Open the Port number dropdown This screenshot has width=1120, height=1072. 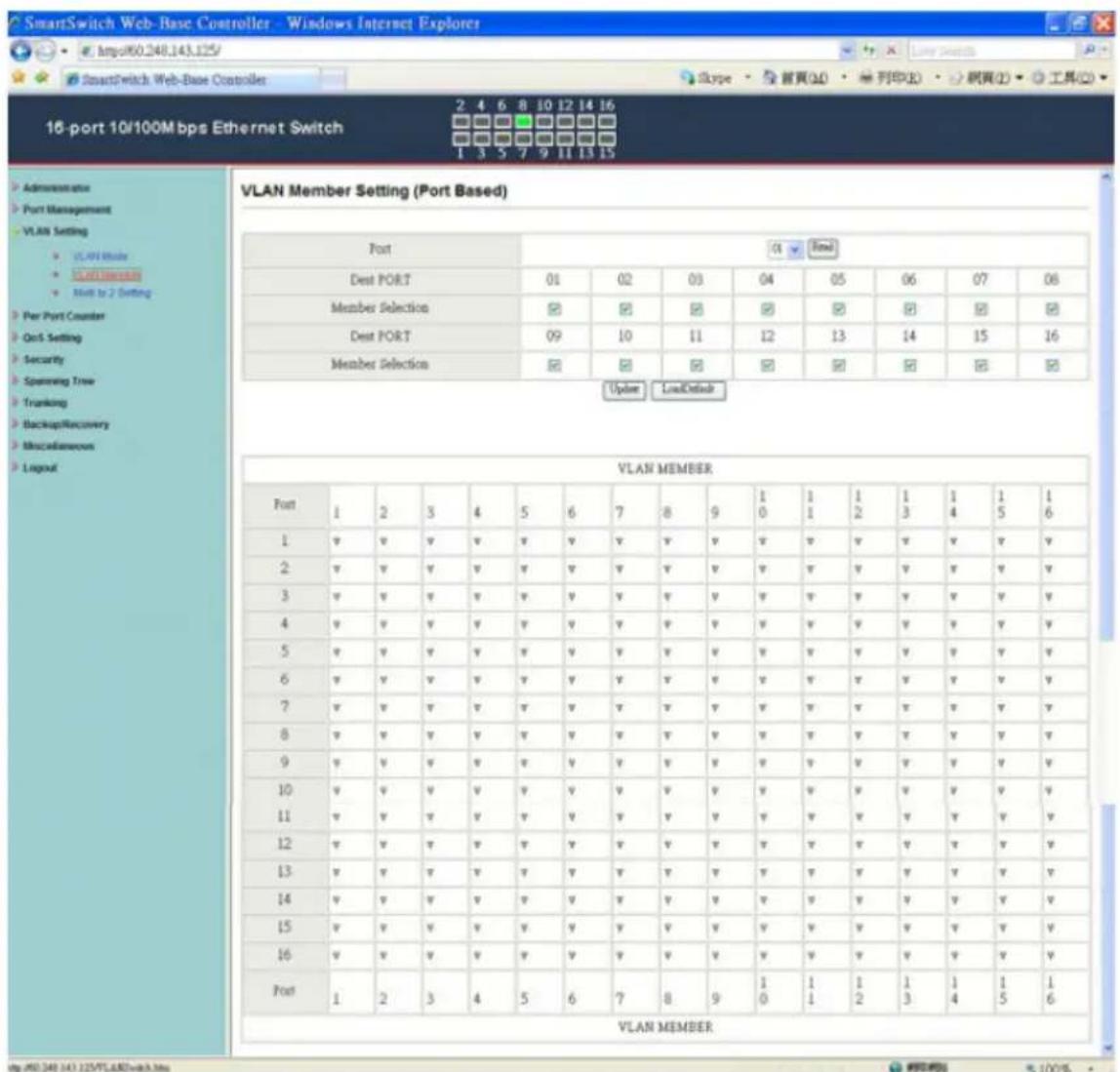[785, 250]
